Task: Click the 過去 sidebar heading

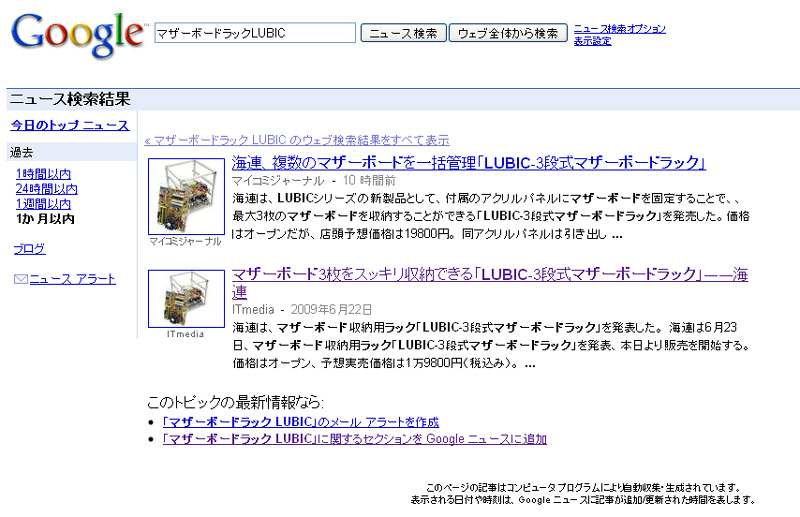Action: pyautogui.click(x=21, y=152)
